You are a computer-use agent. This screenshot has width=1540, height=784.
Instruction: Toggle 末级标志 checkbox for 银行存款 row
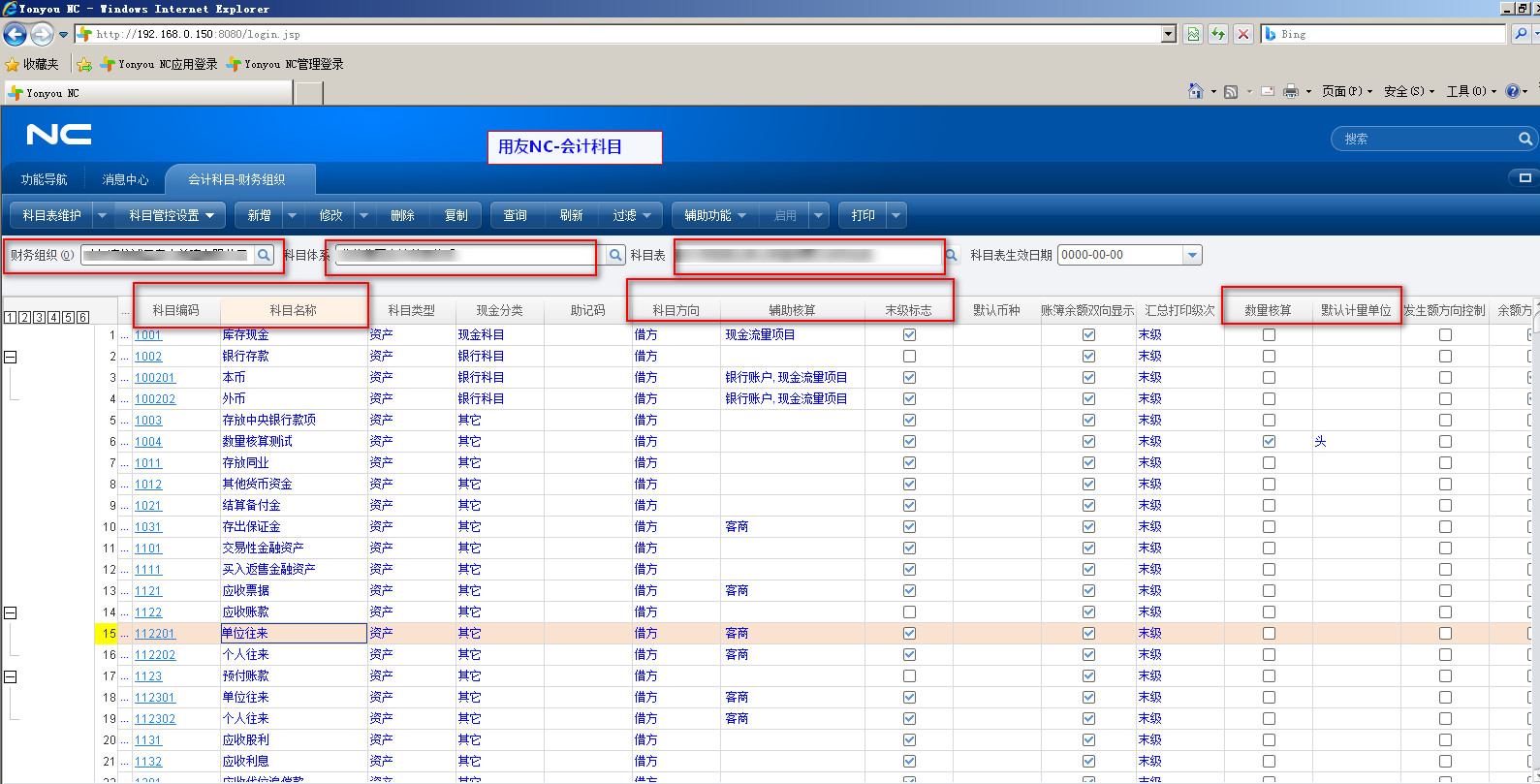click(909, 357)
